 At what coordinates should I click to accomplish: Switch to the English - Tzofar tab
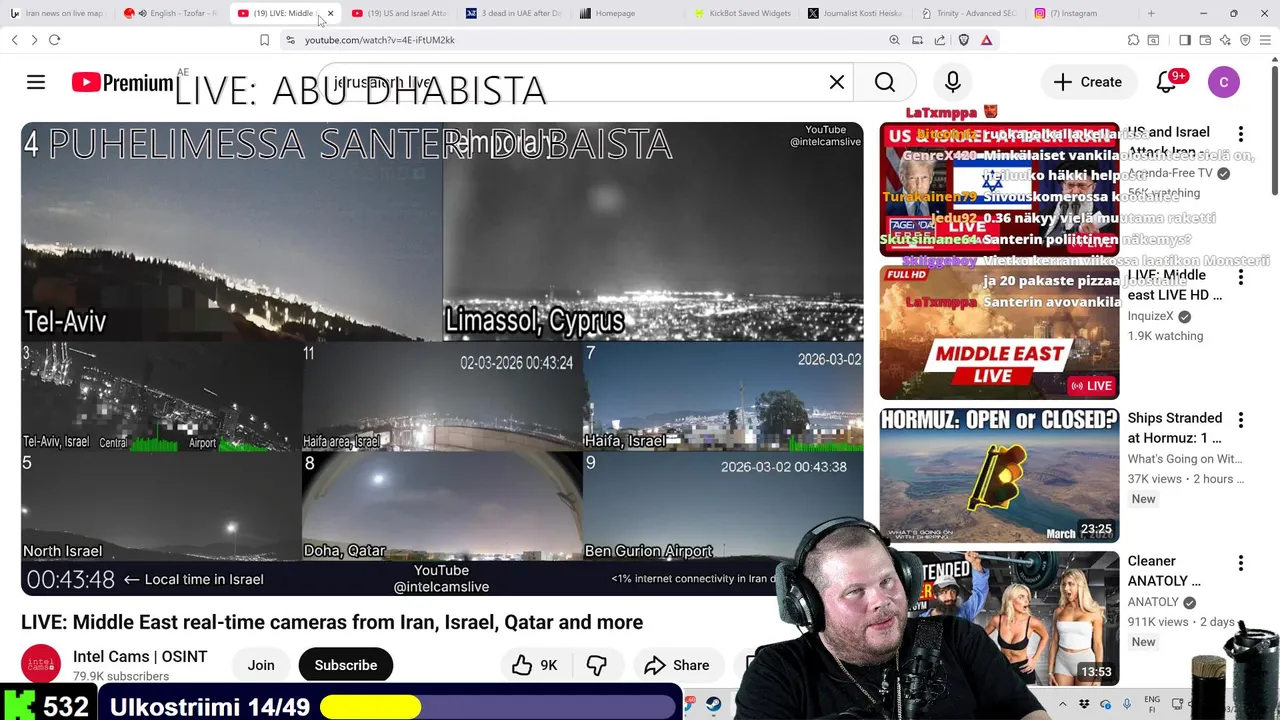tap(172, 13)
